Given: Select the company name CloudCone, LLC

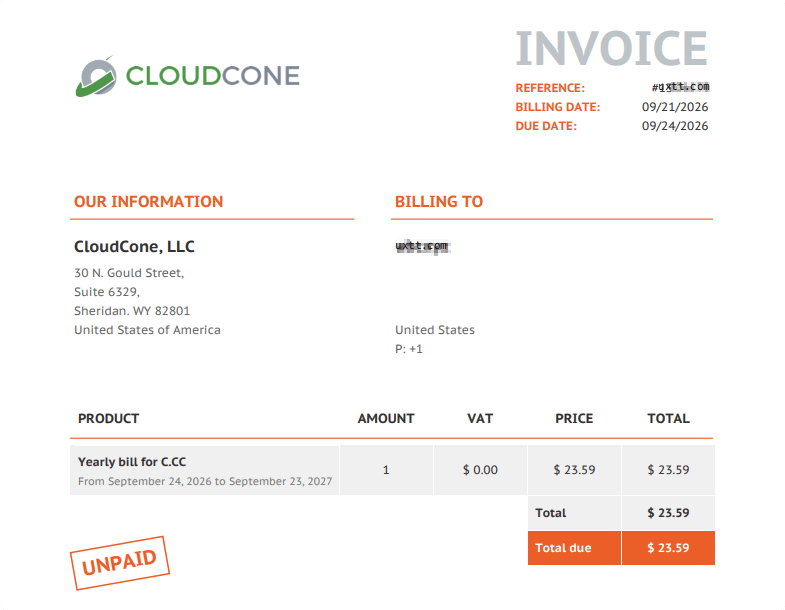Looking at the screenshot, I should [134, 246].
